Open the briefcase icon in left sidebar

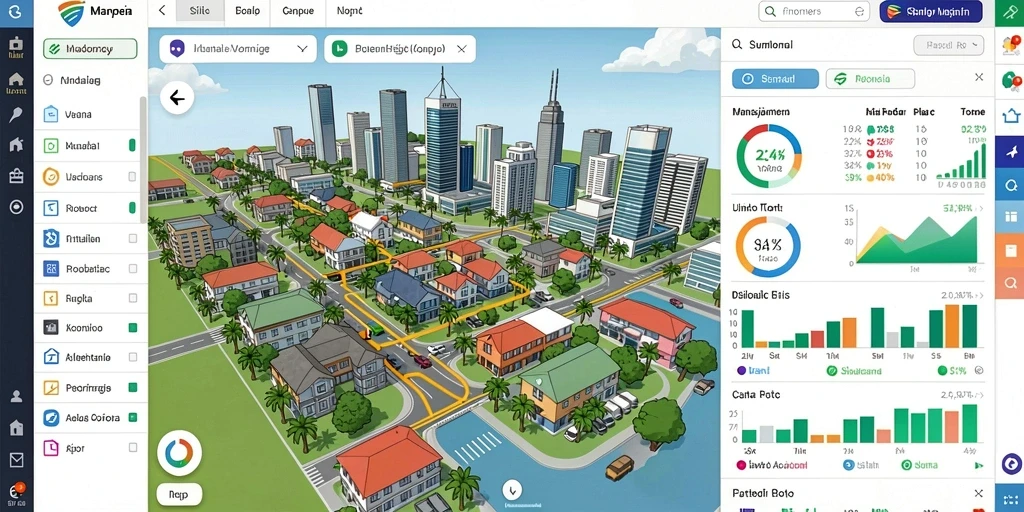16,176
